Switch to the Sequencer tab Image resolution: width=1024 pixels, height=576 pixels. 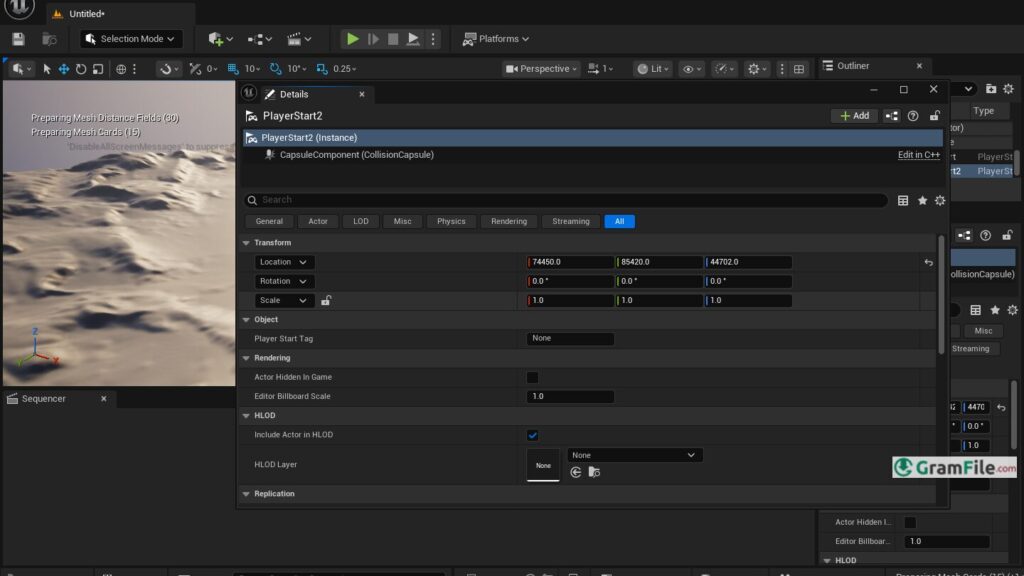(x=43, y=398)
